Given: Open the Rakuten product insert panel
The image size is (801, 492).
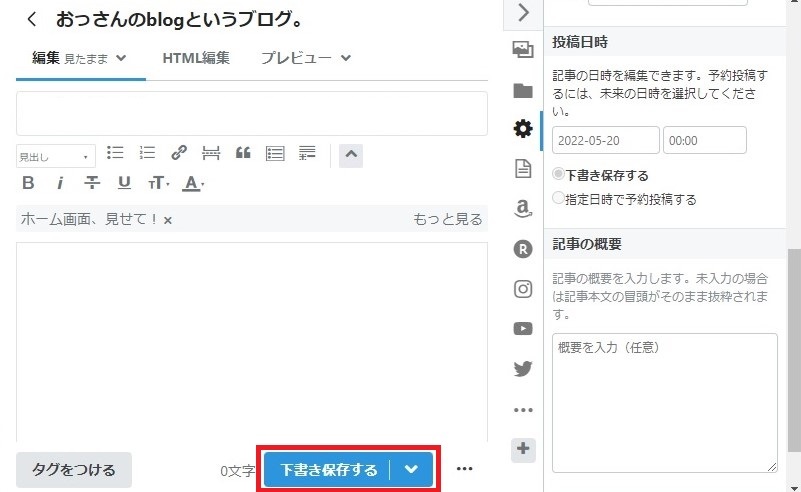Looking at the screenshot, I should [x=523, y=249].
